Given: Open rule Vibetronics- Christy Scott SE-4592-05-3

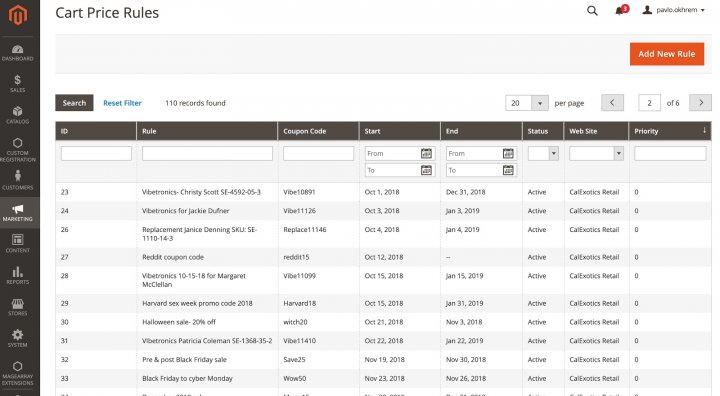Looking at the screenshot, I should [201, 192].
